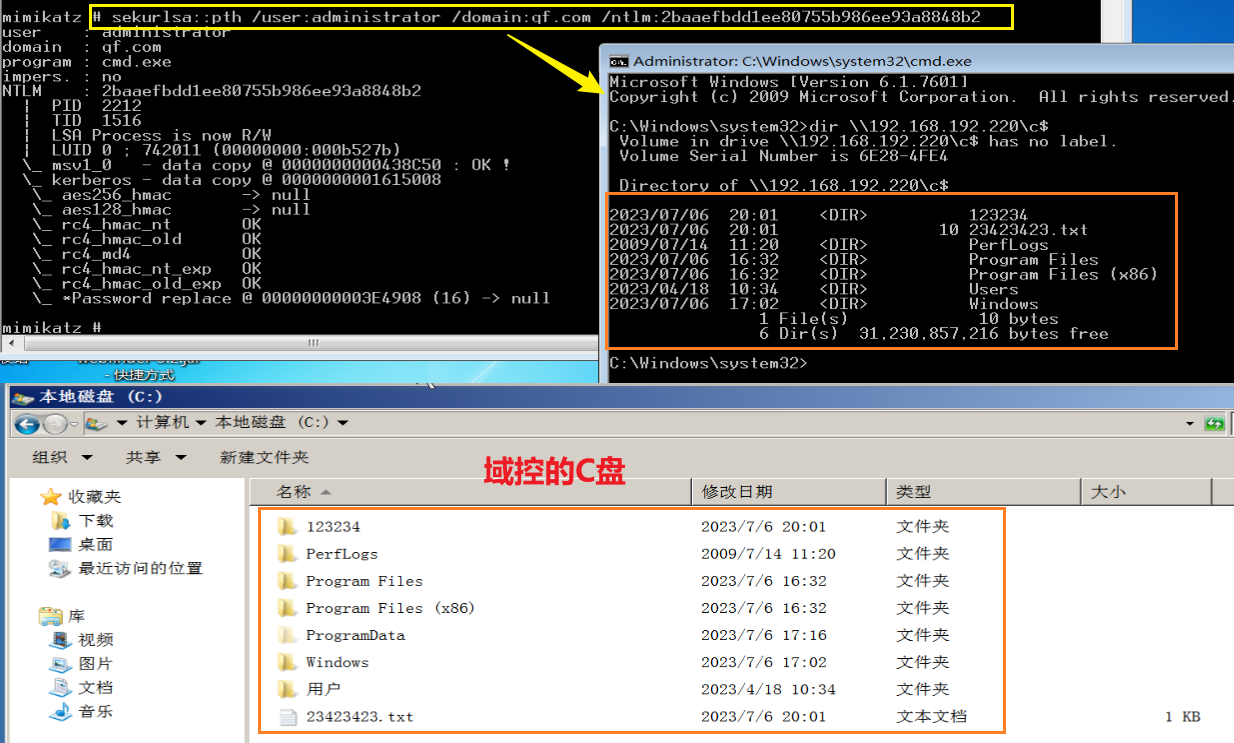Click date 2009/7/14 11:20 in PerfLogs row
1234x743 pixels.
click(768, 554)
